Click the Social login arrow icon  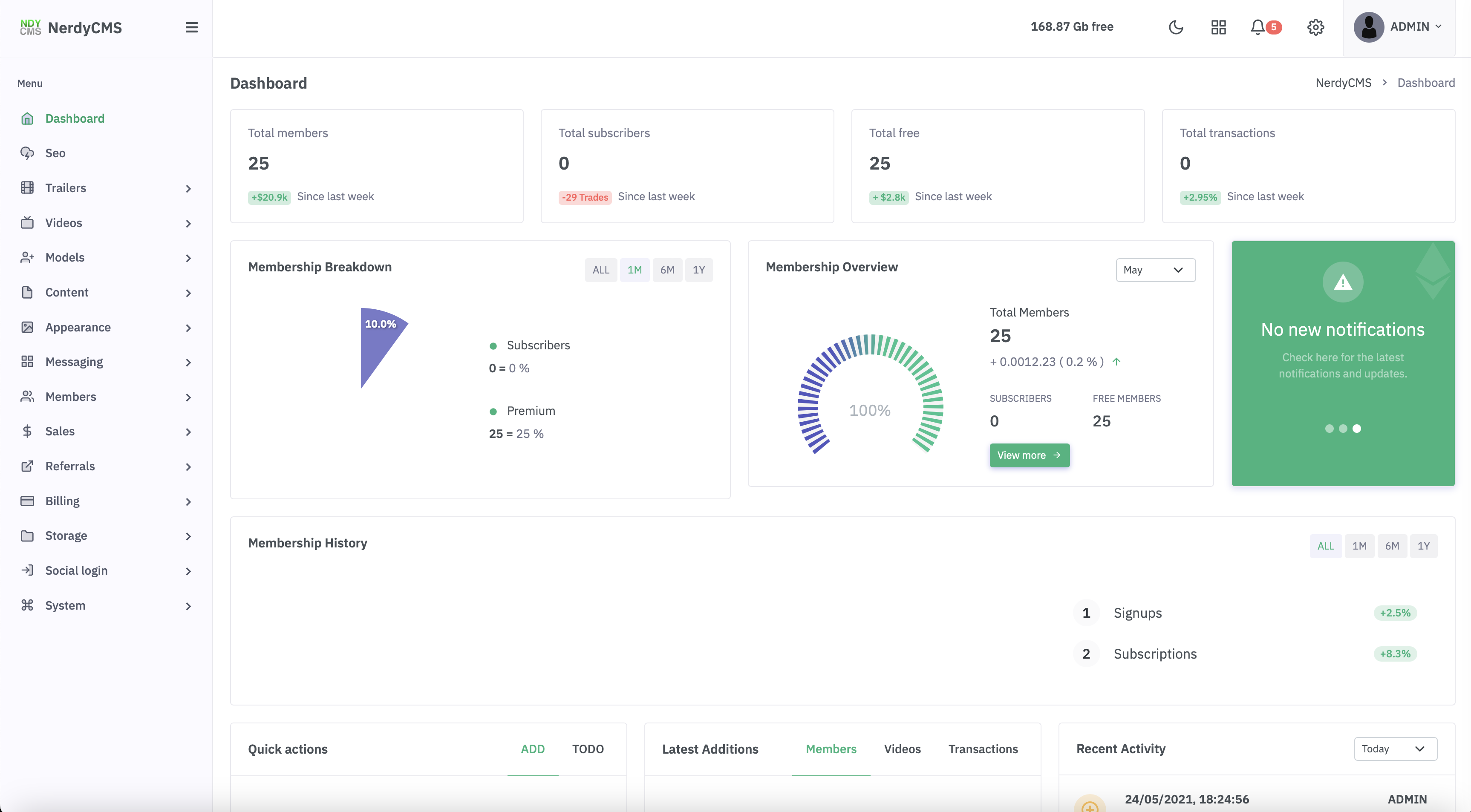(27, 570)
